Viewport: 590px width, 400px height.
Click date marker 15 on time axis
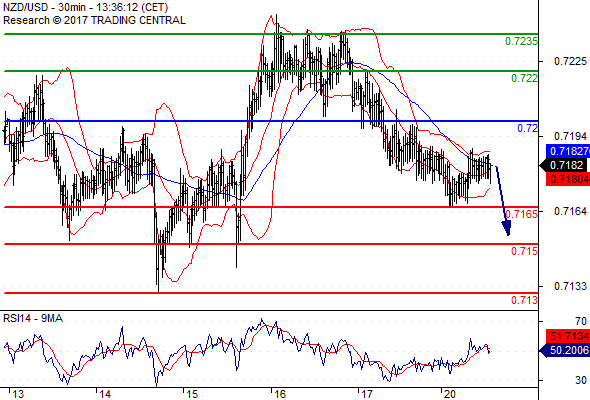[192, 394]
